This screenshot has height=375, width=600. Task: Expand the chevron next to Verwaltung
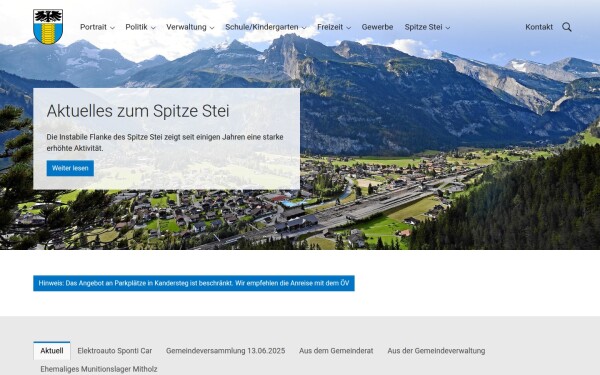(x=212, y=28)
